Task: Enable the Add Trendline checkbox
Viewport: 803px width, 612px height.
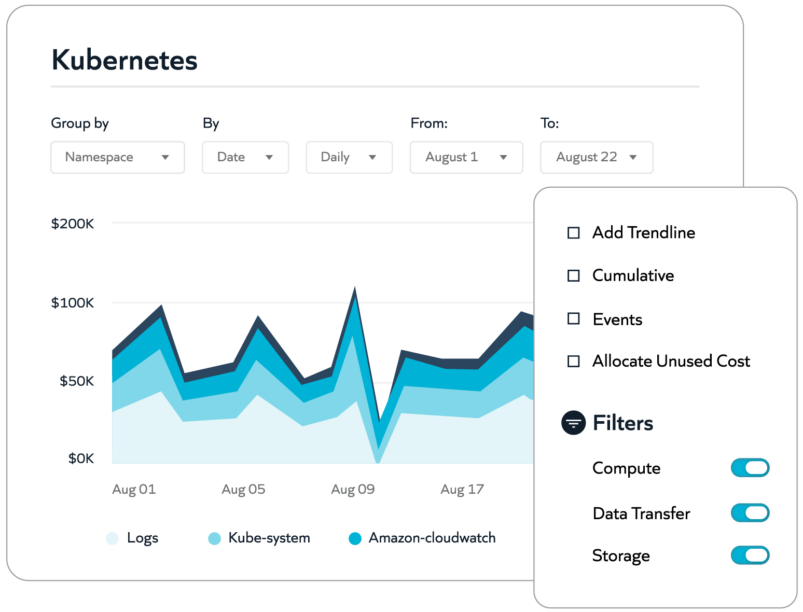Action: [573, 233]
